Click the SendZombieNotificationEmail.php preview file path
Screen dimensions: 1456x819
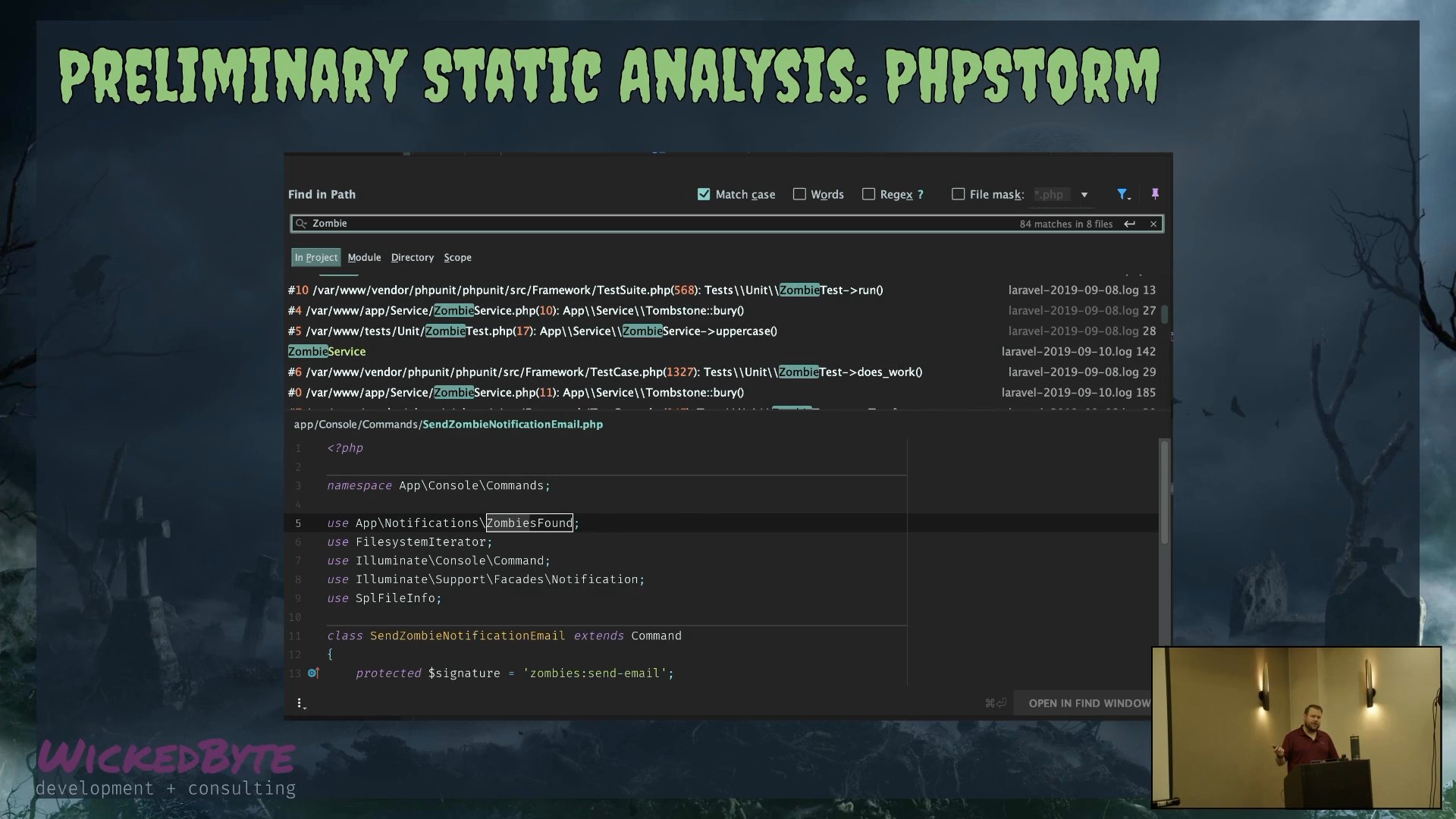[448, 425]
